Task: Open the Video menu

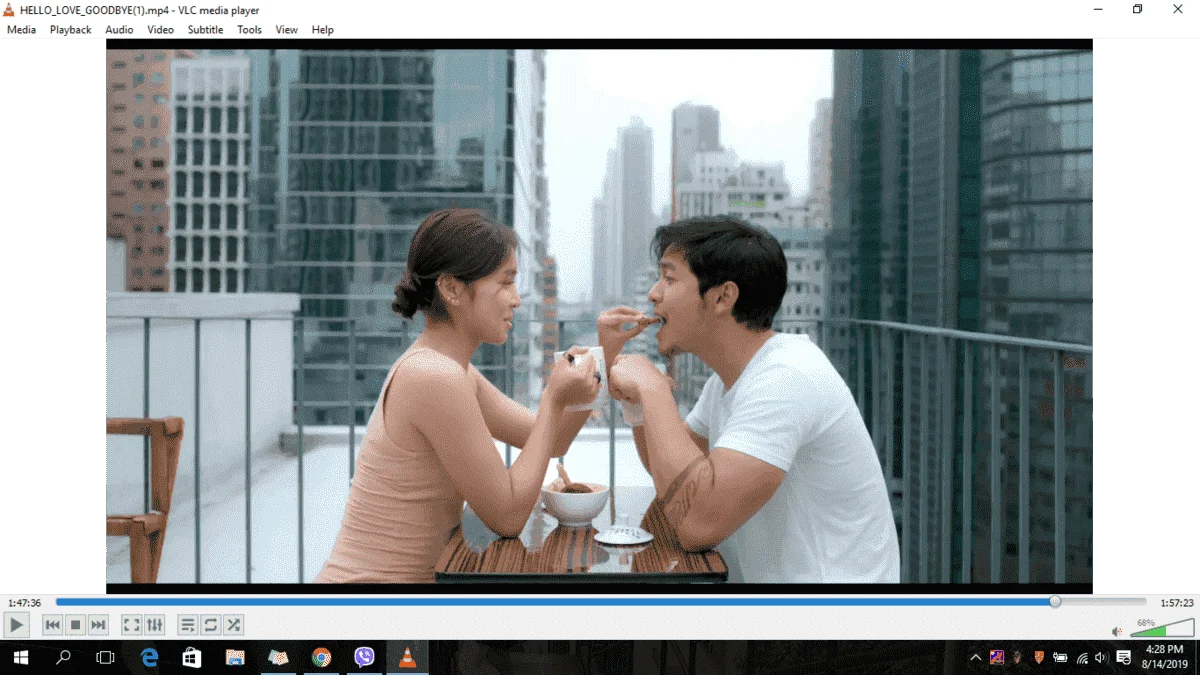Action: (x=160, y=30)
